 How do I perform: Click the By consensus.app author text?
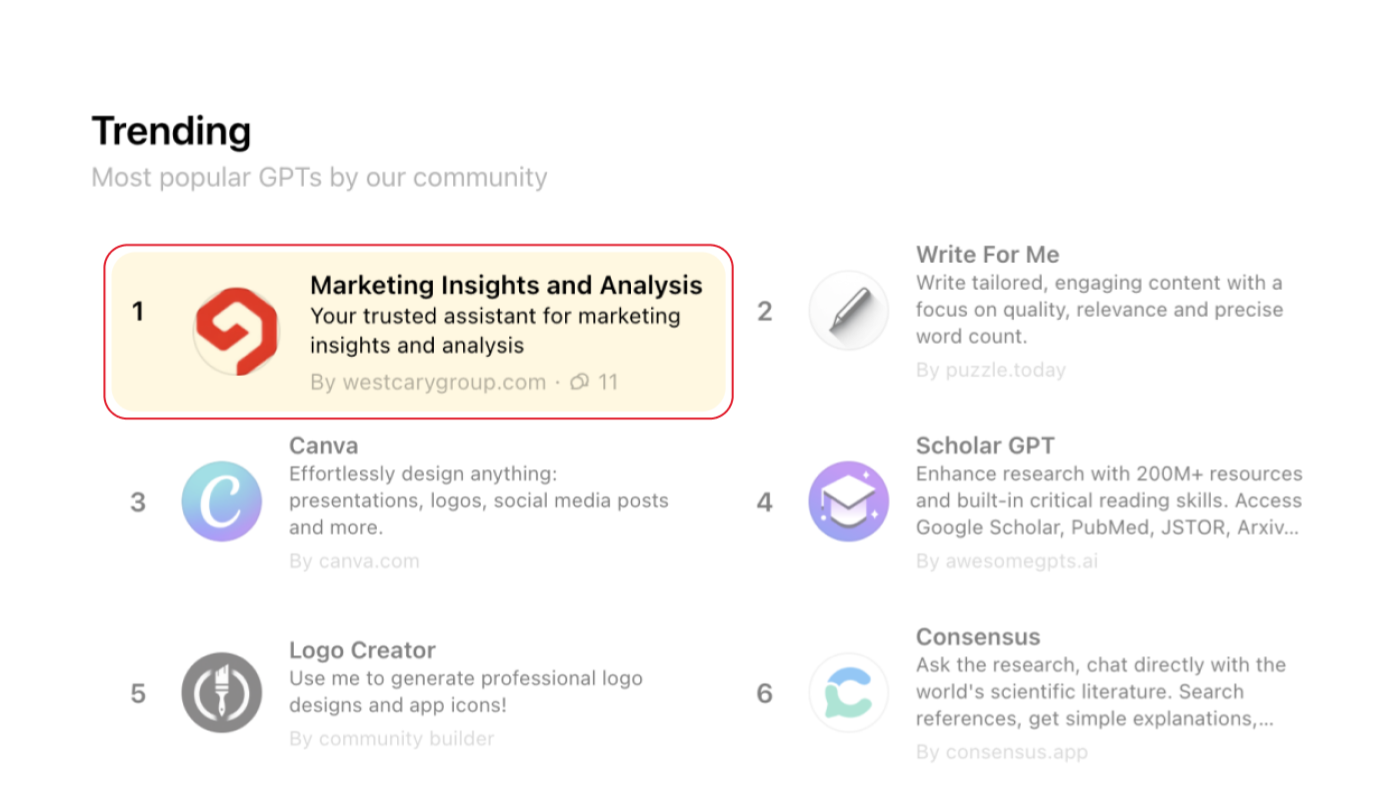pos(1001,752)
